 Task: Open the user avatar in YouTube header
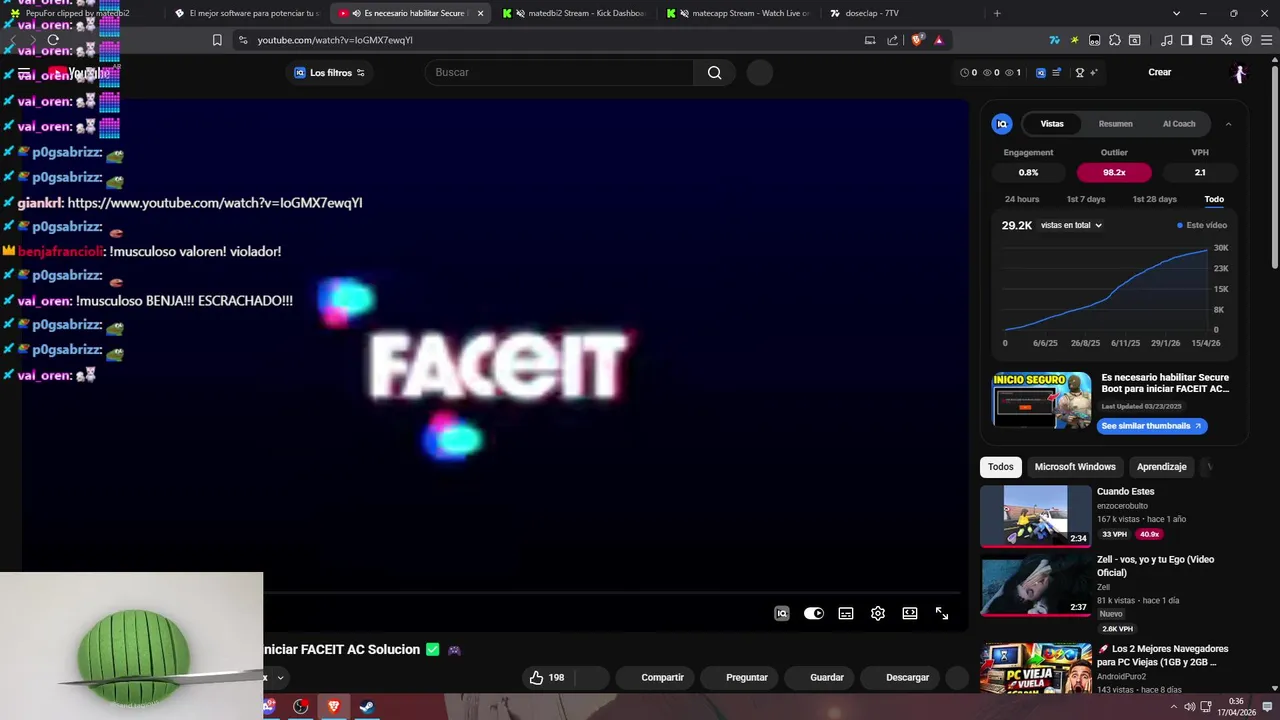(1239, 72)
